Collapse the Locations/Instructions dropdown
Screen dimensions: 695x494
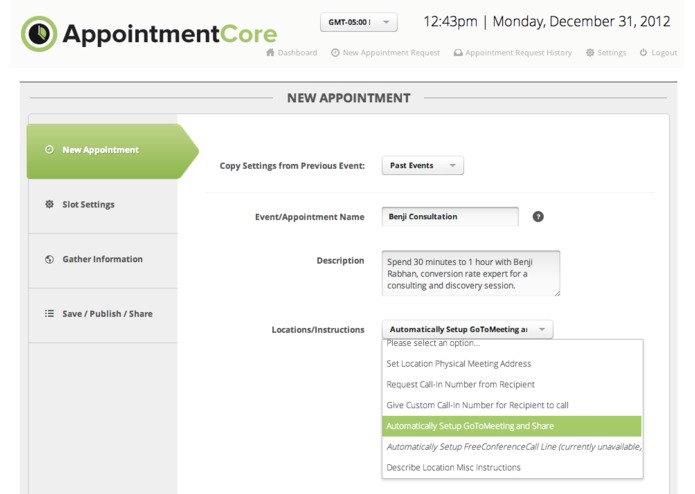point(467,329)
